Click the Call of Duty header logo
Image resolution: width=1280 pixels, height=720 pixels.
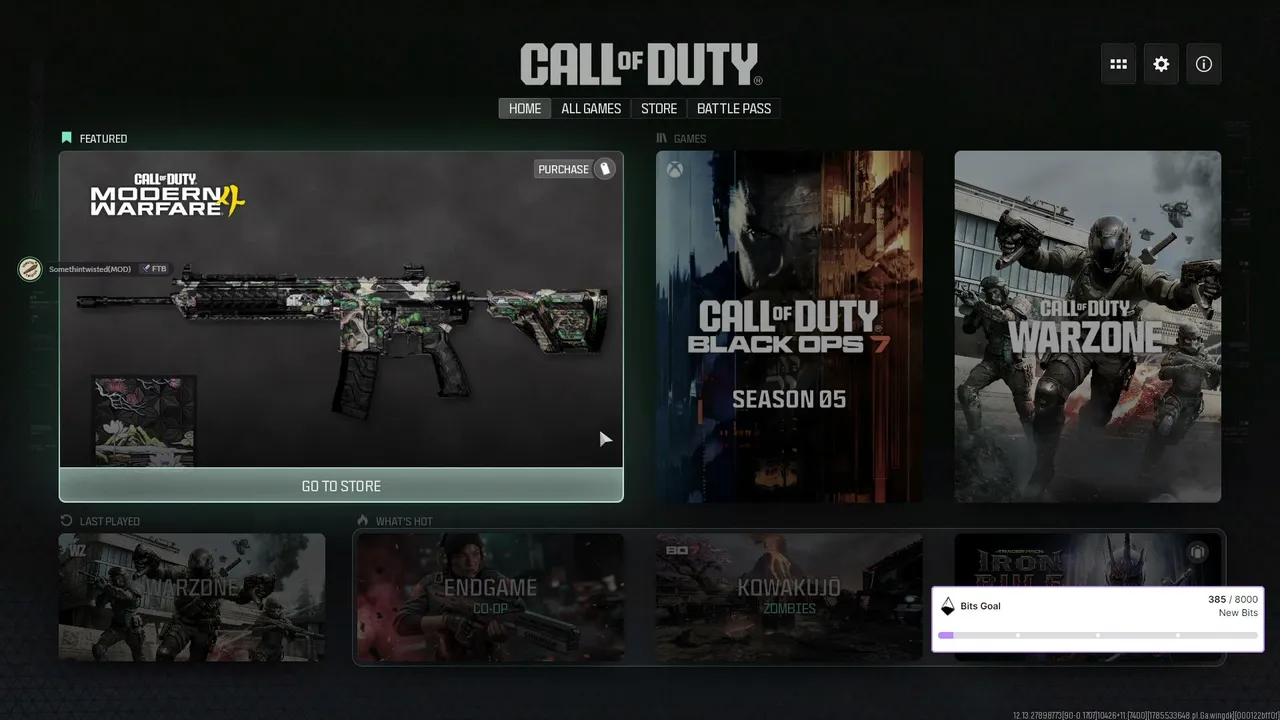(641, 64)
